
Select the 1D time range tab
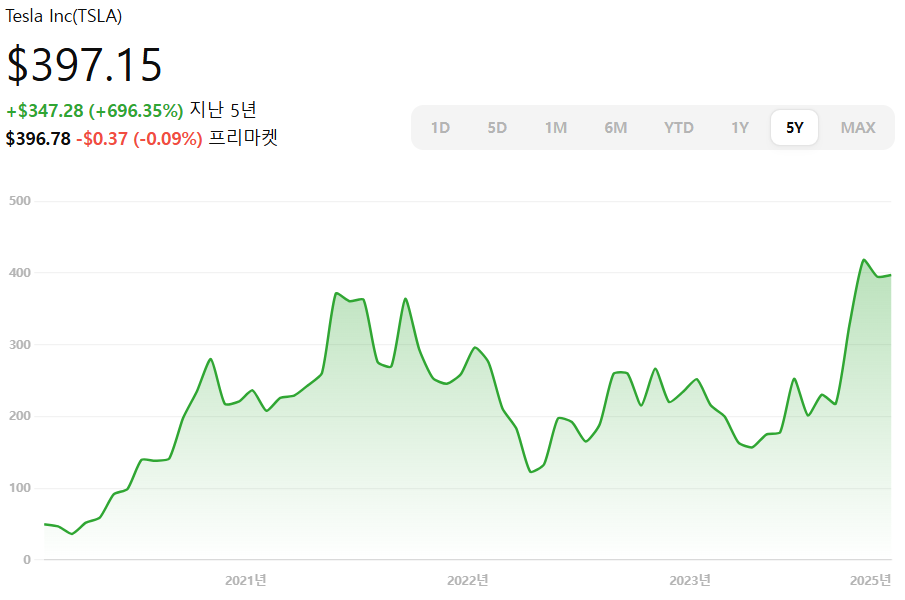coord(440,128)
